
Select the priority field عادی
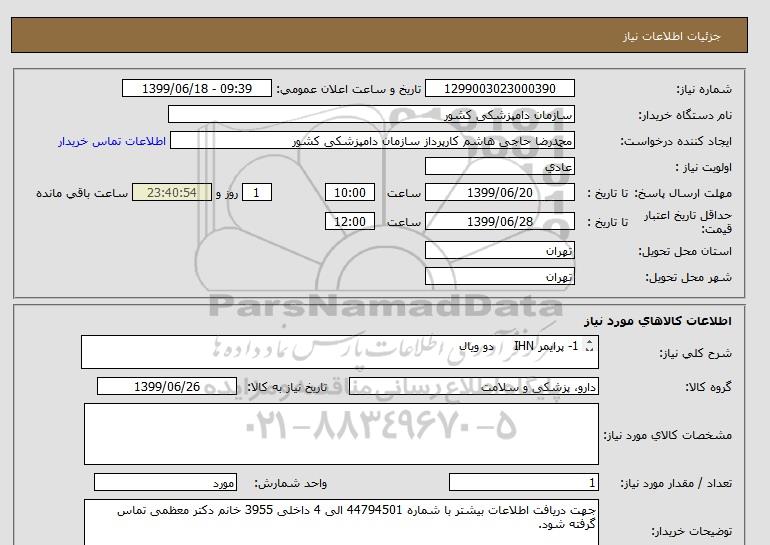pos(499,166)
